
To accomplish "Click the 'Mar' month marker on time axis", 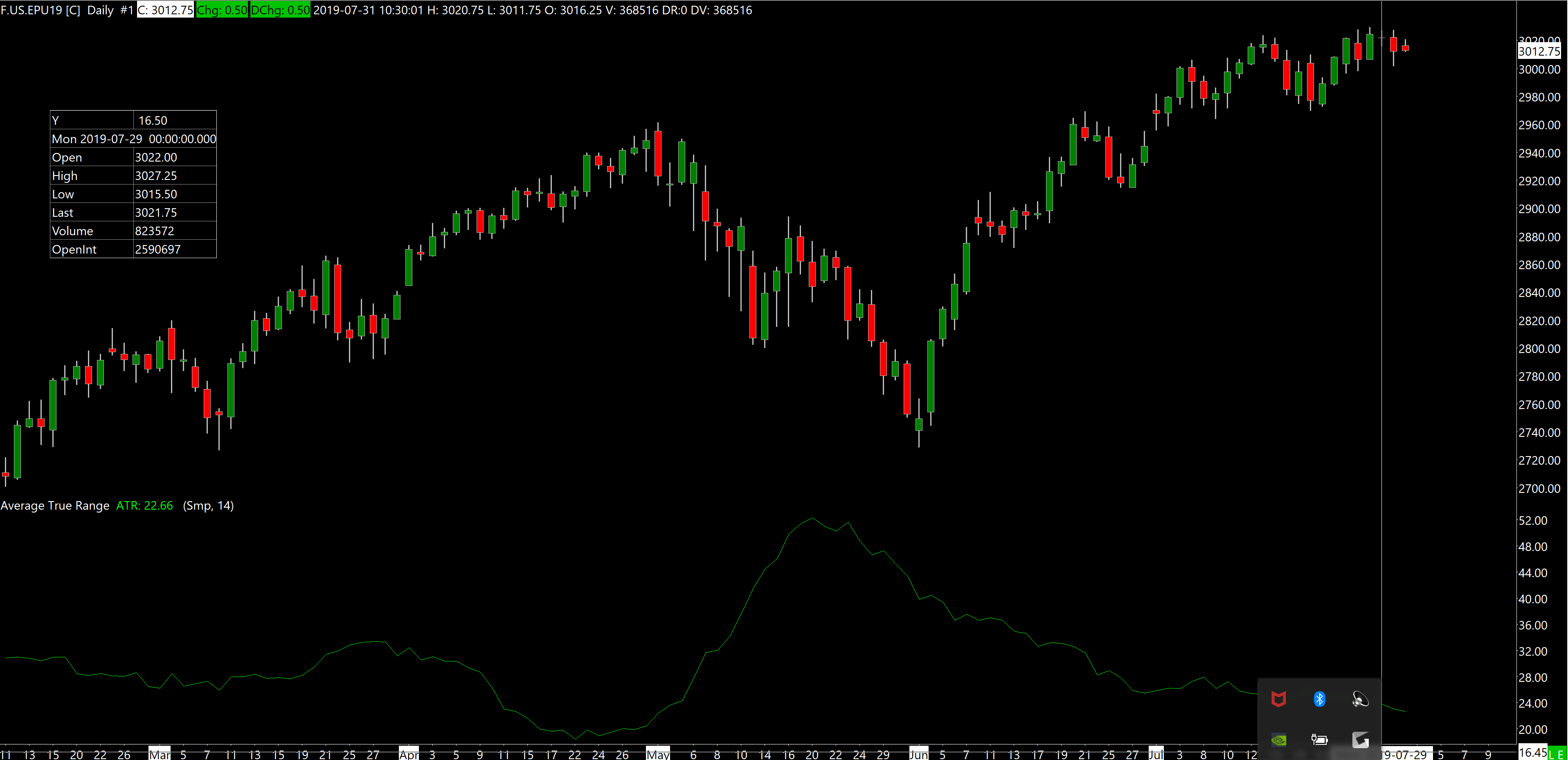I will [160, 754].
